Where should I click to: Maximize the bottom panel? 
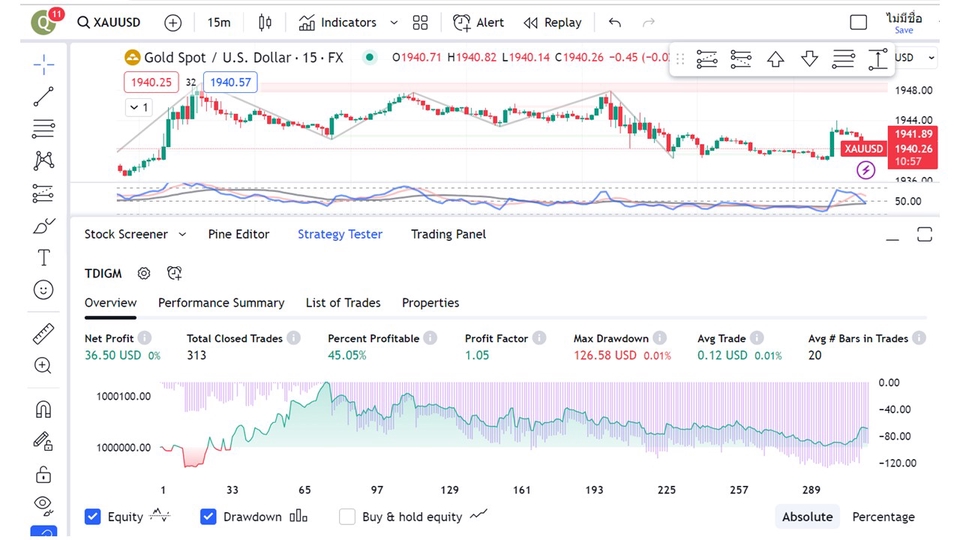click(x=924, y=234)
